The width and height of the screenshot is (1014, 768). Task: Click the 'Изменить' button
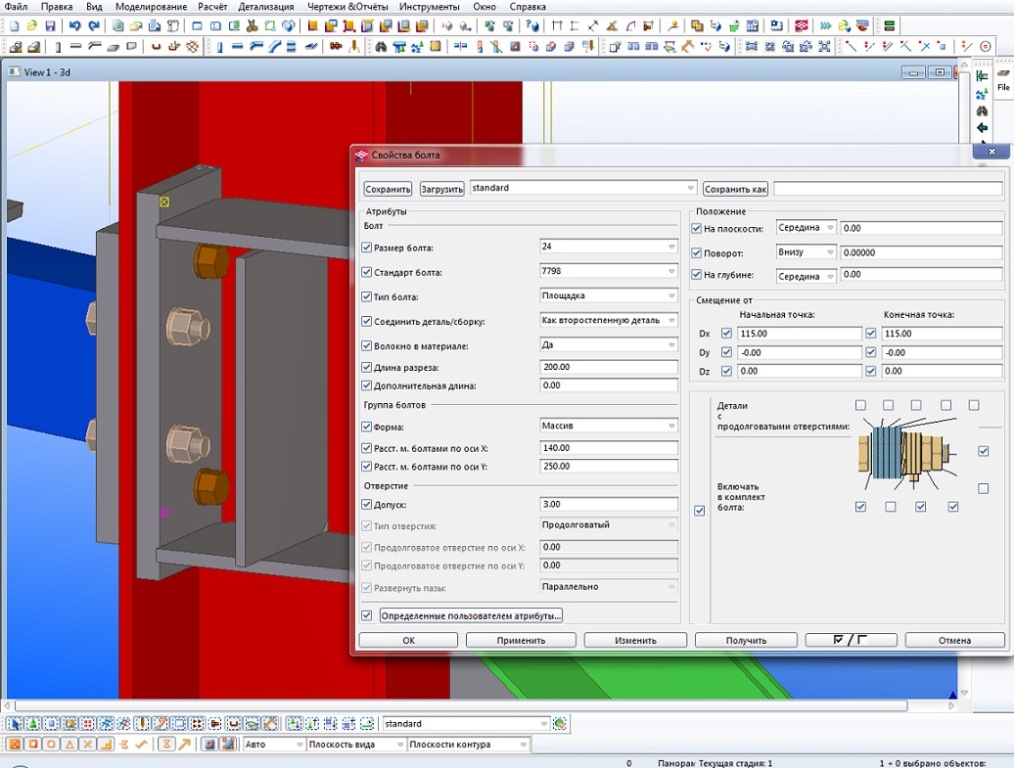635,640
